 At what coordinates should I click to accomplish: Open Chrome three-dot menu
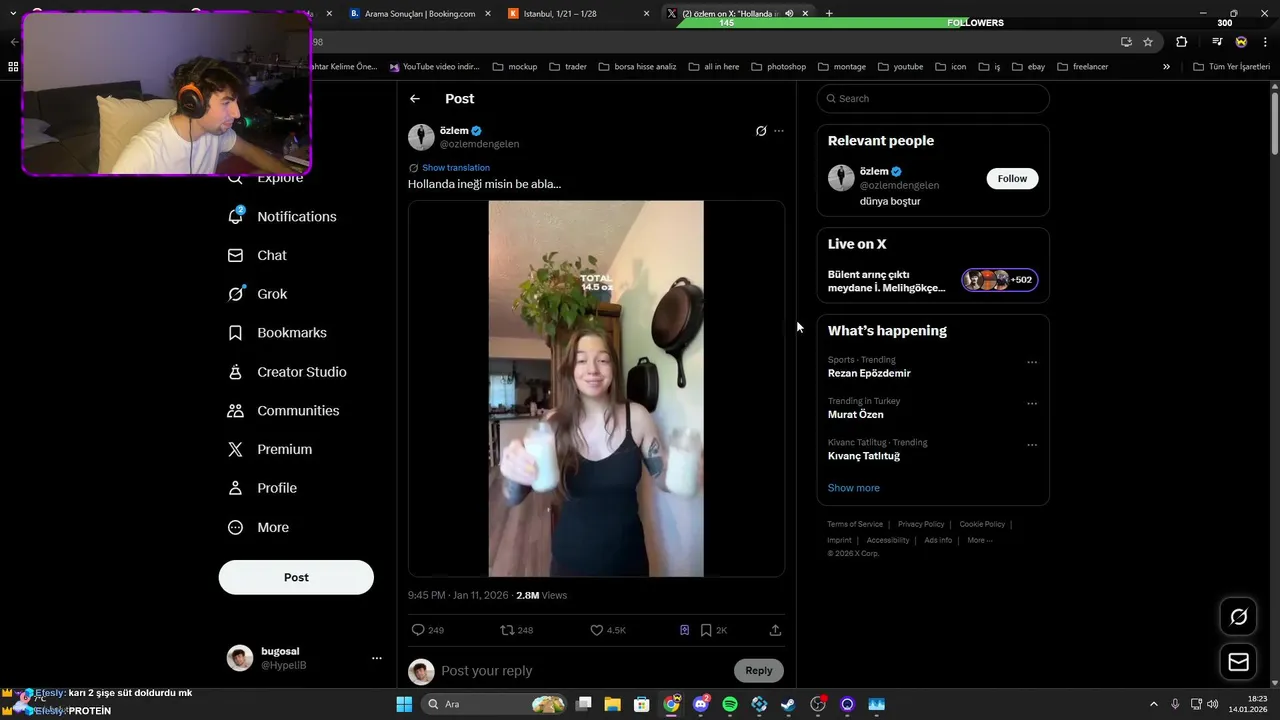[x=1265, y=42]
